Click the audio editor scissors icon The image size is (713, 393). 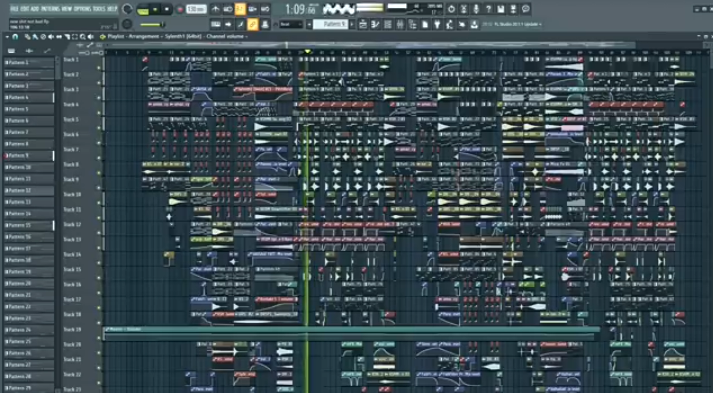(463, 9)
